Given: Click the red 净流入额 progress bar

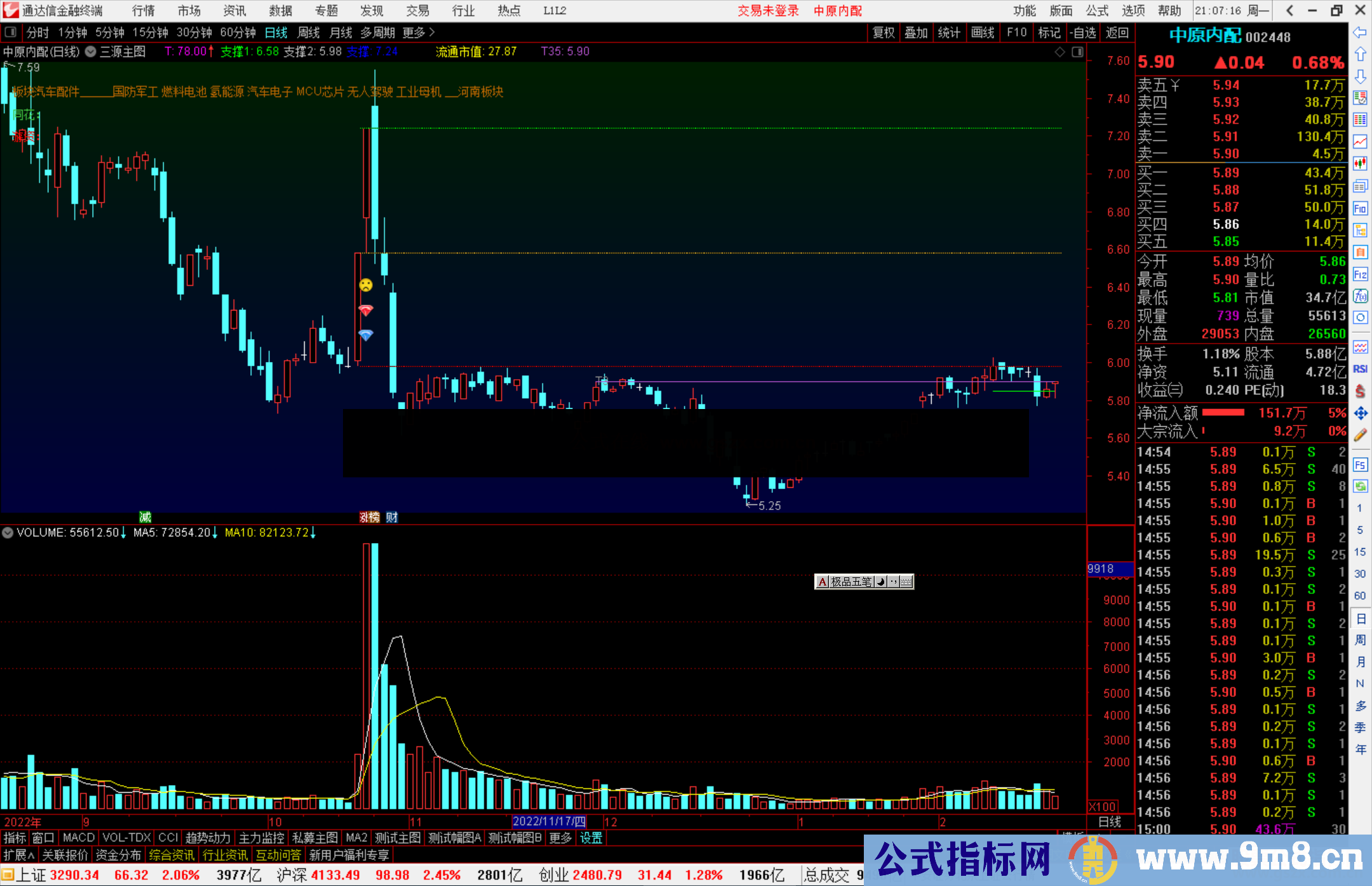Looking at the screenshot, I should 1223,413.
